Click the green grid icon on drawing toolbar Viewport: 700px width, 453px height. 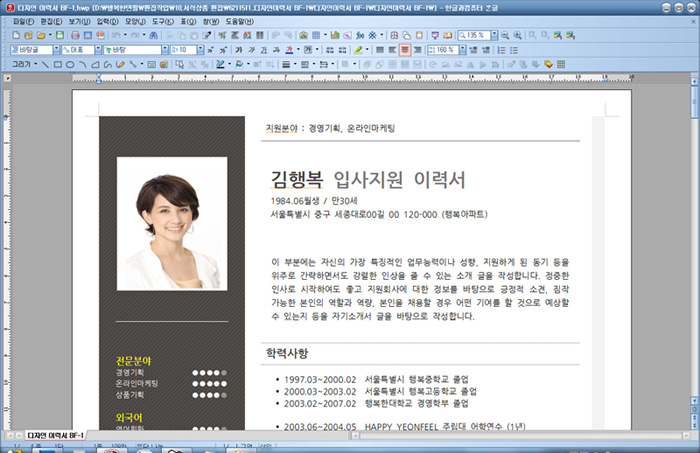point(561,65)
